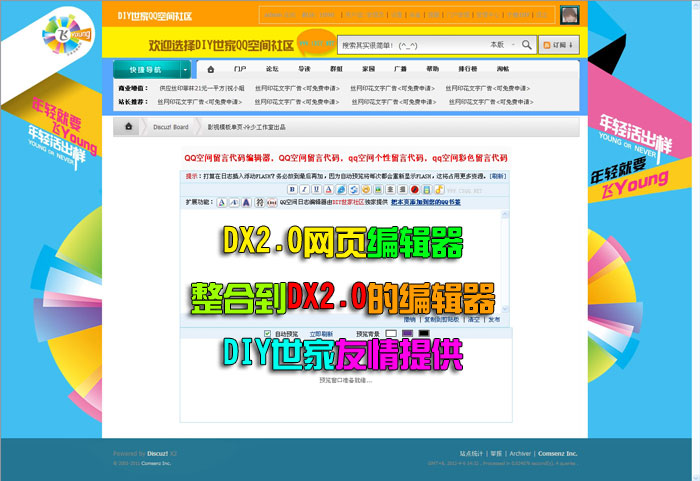This screenshot has height=481, width=700.
Task: Open the 导读 navigation tab
Action: point(304,69)
